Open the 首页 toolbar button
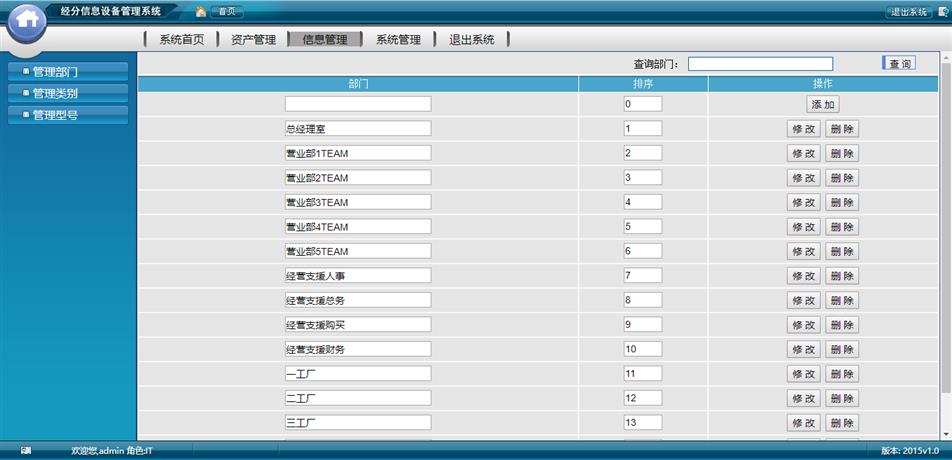The height and width of the screenshot is (460, 952). (x=226, y=12)
